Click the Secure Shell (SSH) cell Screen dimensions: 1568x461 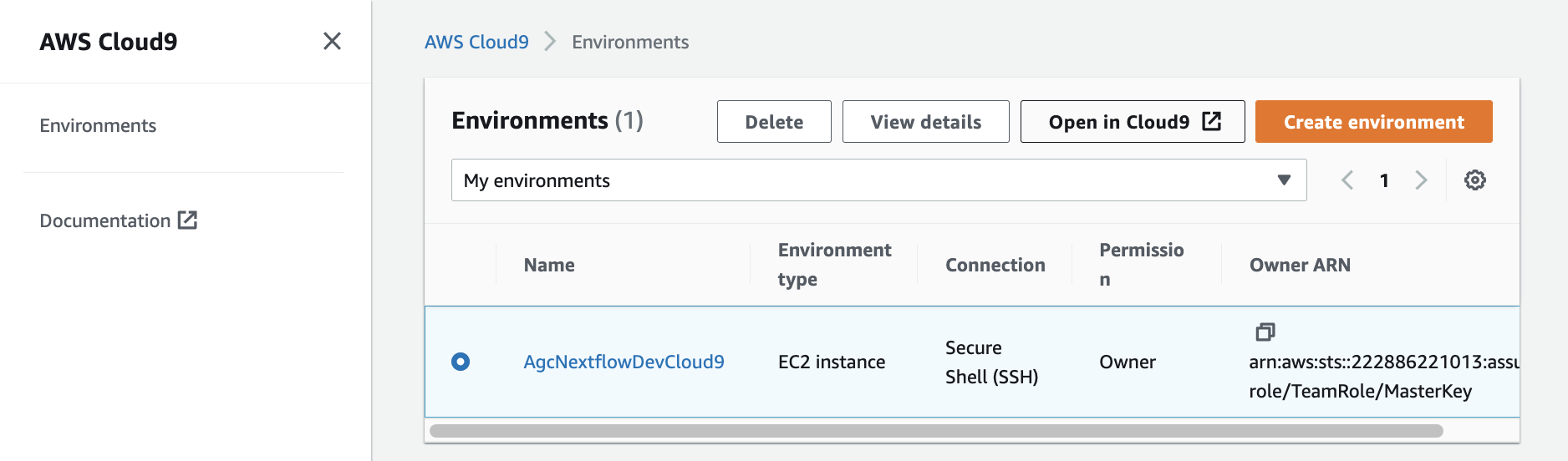click(x=991, y=362)
